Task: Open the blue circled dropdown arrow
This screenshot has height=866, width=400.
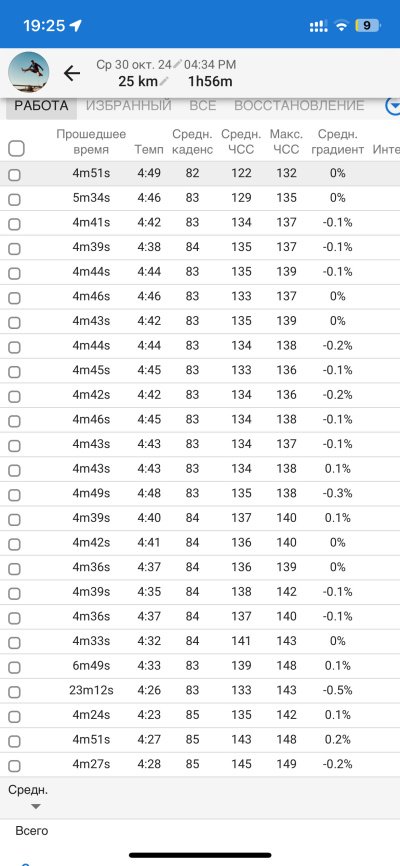Action: (x=393, y=106)
